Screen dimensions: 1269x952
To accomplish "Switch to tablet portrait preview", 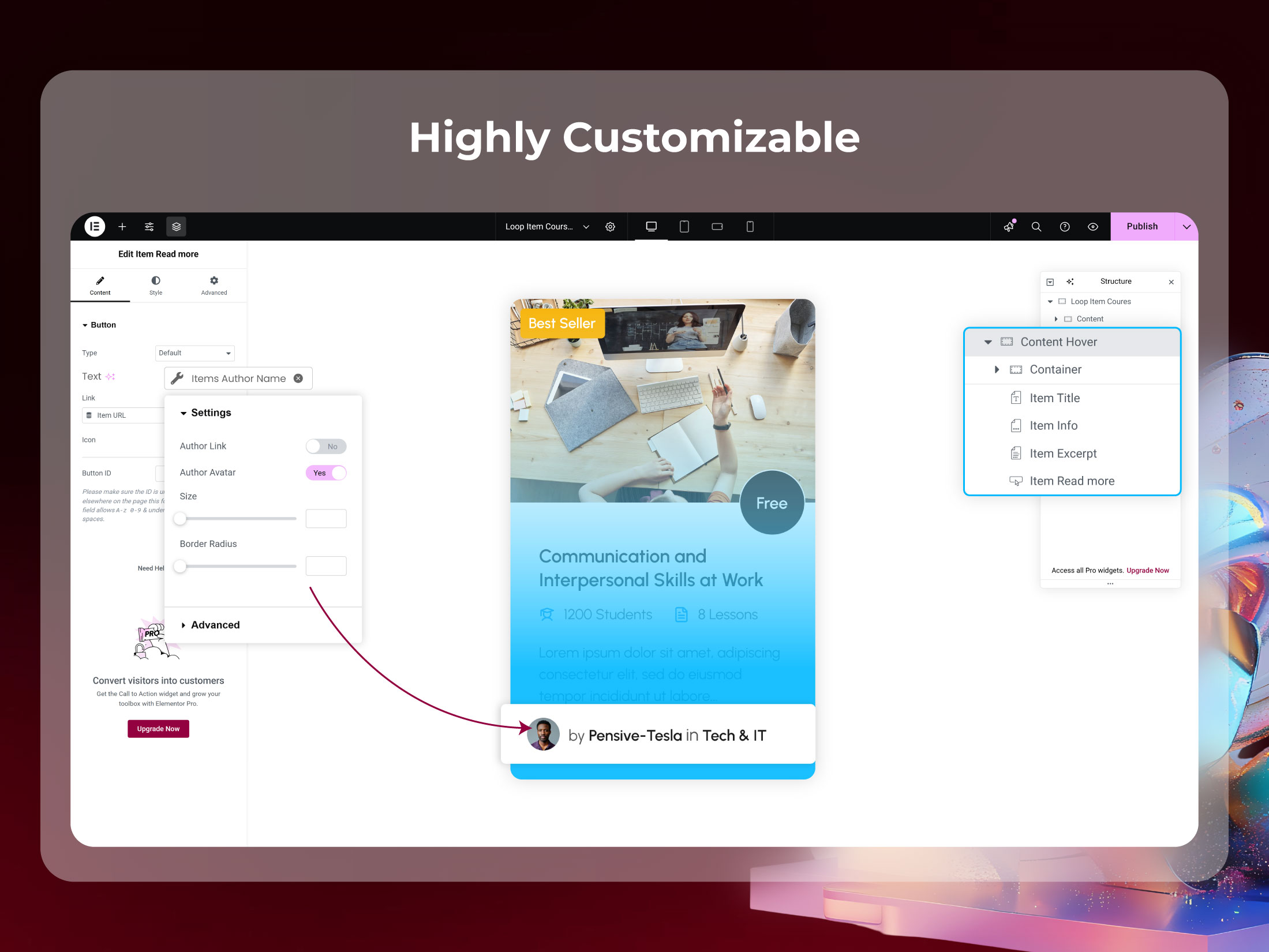I will click(684, 227).
